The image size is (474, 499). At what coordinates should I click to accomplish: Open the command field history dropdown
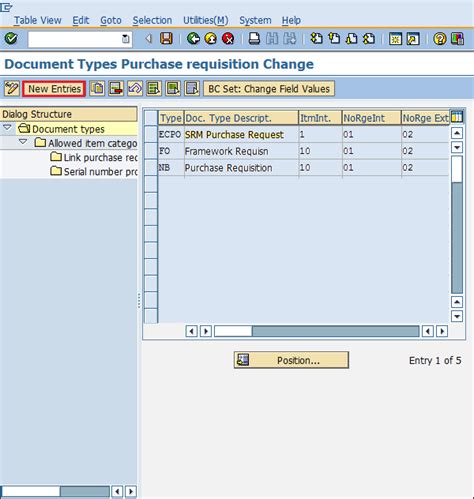click(125, 39)
